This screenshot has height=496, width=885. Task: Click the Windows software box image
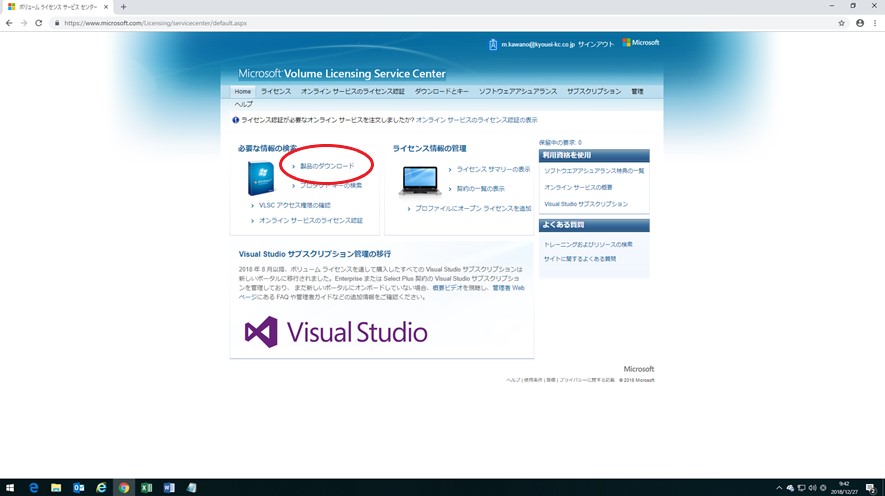(x=261, y=178)
